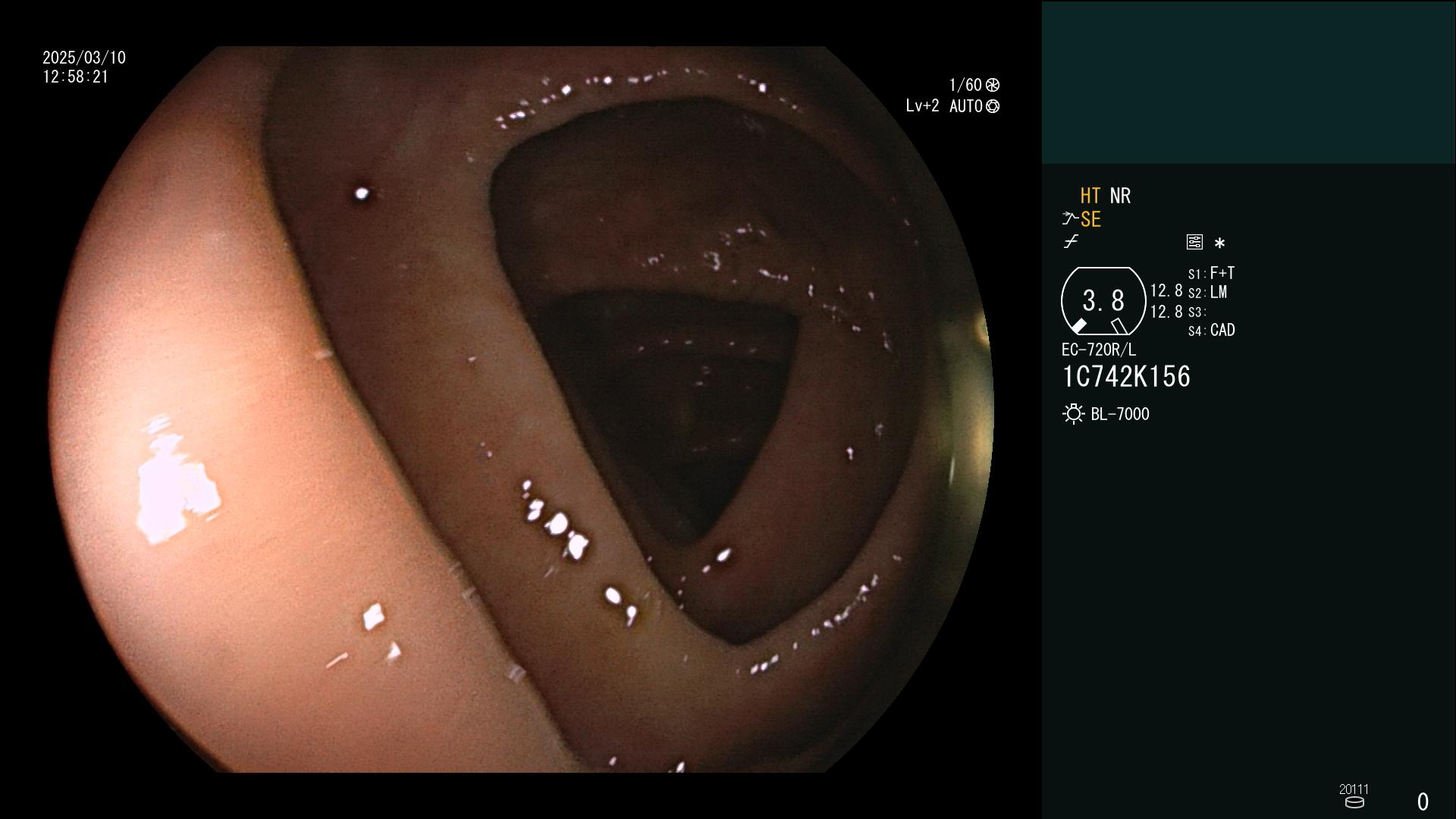Click the storage disk icon
Image resolution: width=1456 pixels, height=819 pixels.
click(x=1354, y=802)
